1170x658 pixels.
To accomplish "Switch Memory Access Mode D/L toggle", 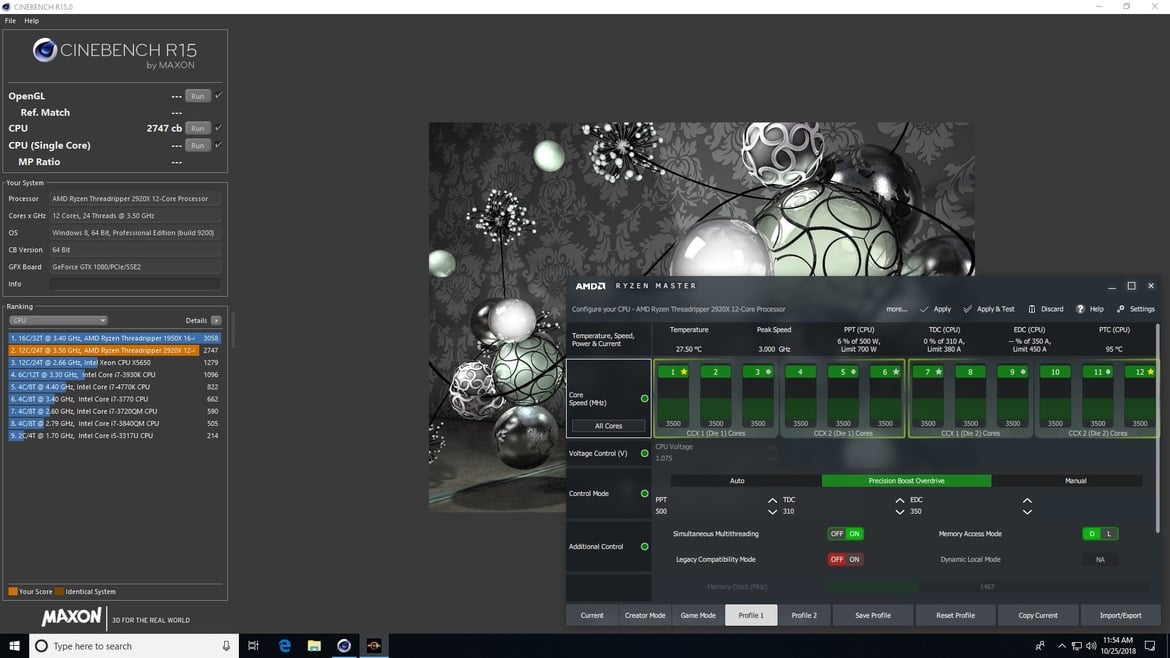I will [1100, 533].
